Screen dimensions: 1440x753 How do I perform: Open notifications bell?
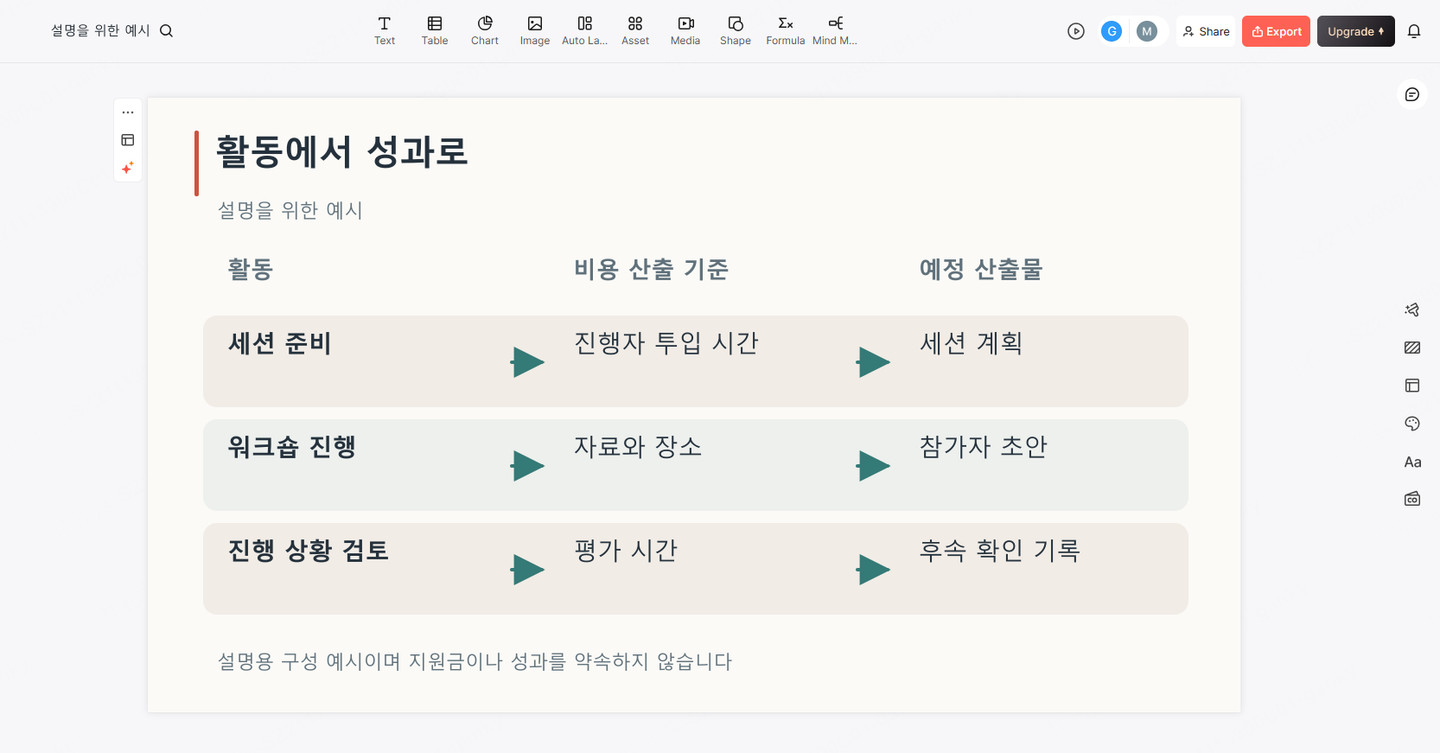click(x=1414, y=31)
